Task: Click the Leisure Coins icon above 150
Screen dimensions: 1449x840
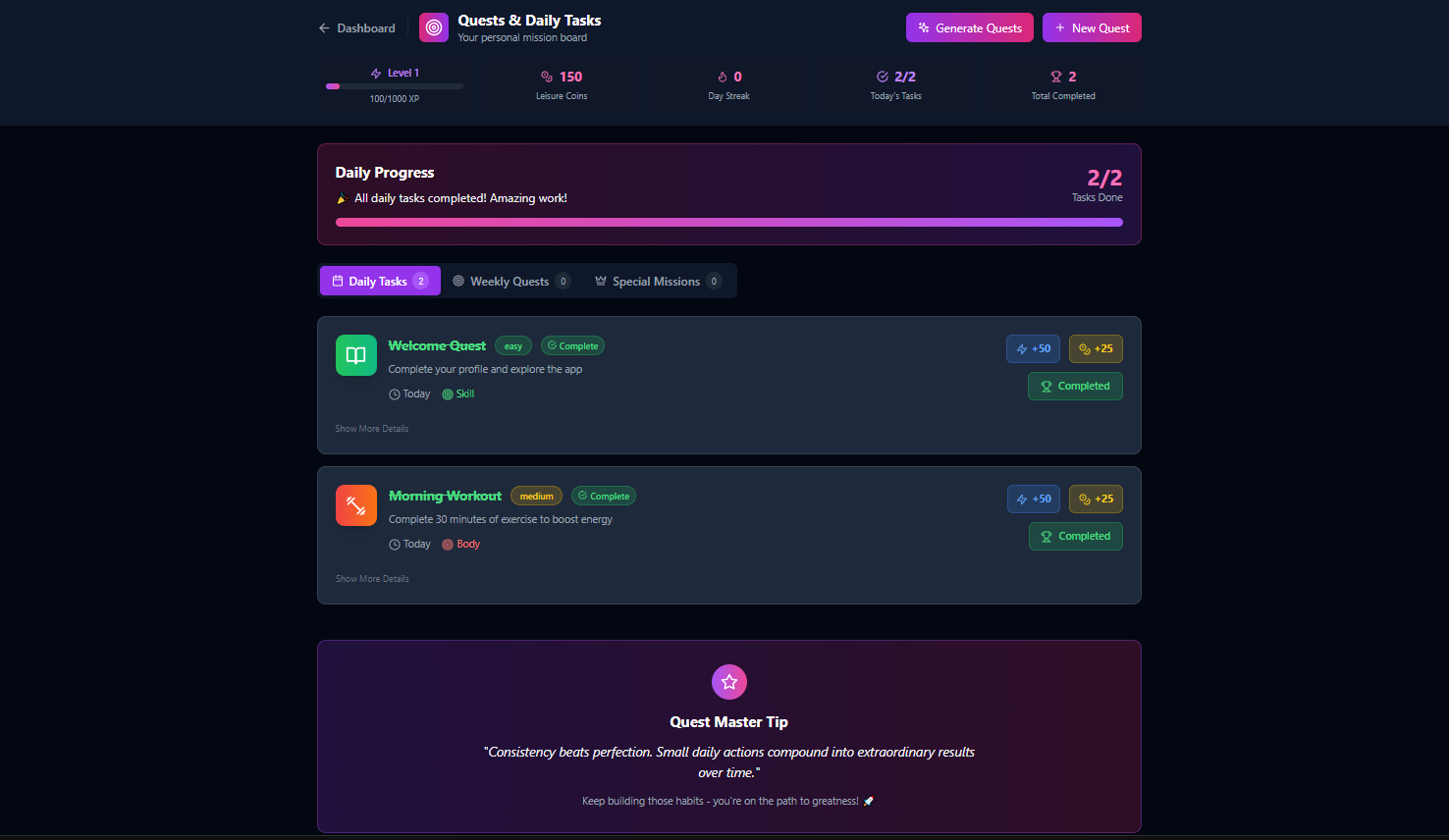Action: 547,77
